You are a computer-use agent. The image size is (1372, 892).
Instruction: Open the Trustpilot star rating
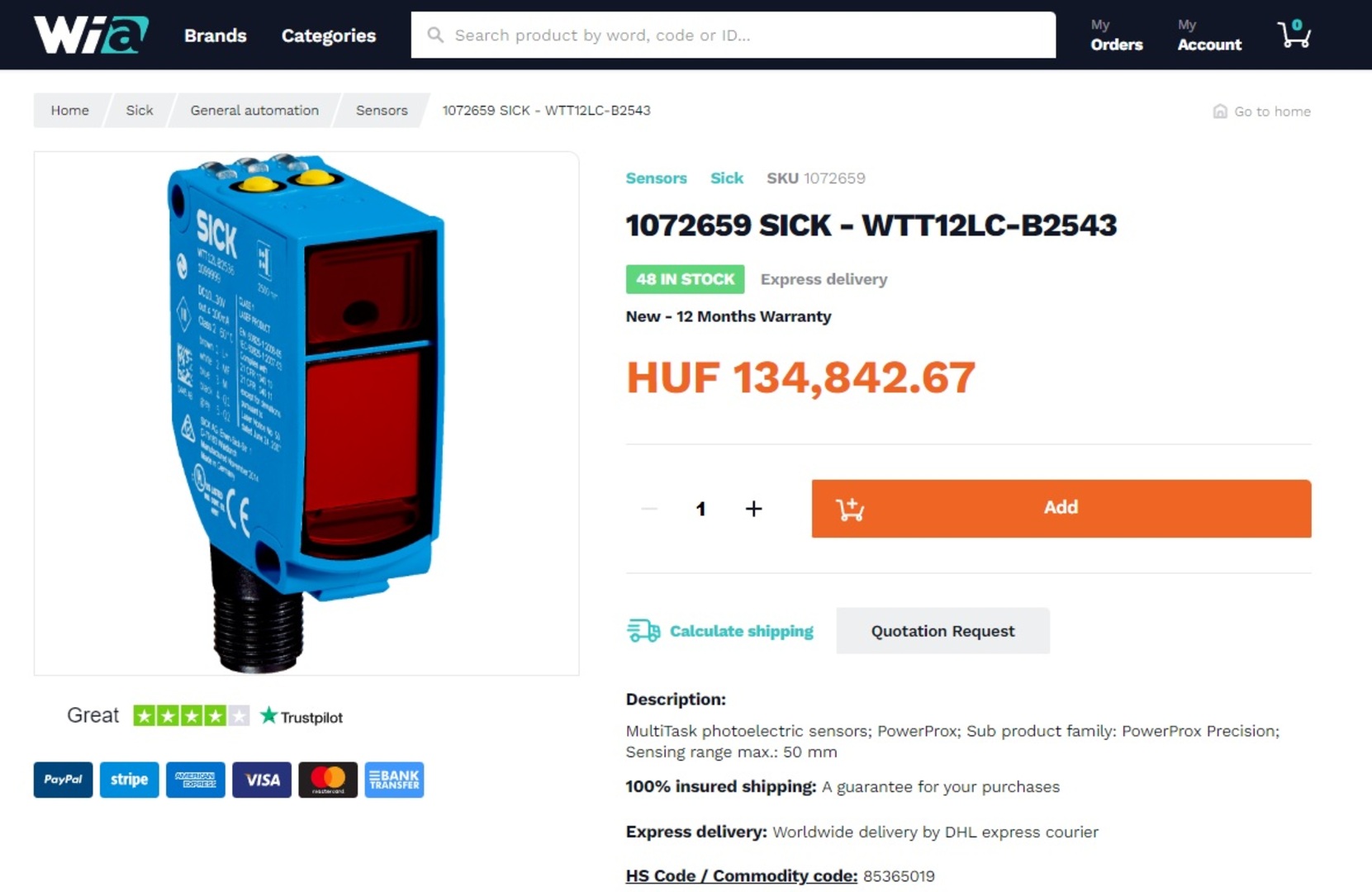(x=192, y=715)
